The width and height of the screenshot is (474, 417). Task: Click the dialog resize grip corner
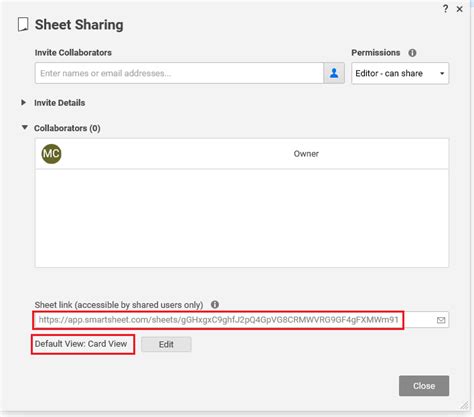[x=464, y=405]
